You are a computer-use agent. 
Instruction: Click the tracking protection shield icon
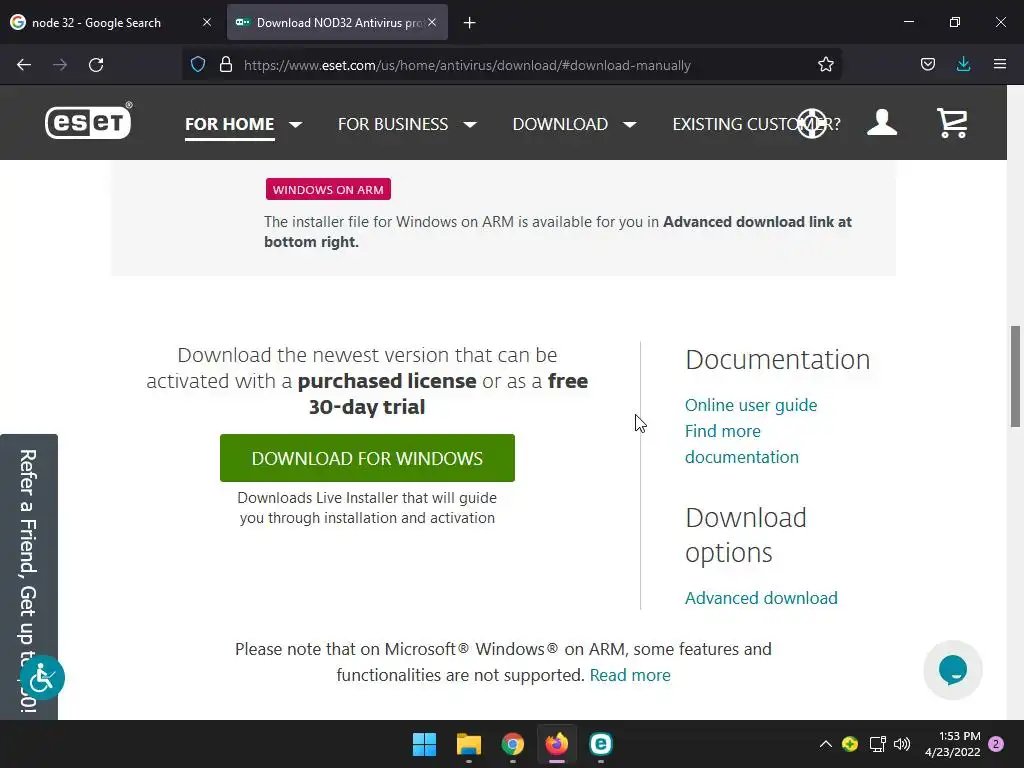click(x=198, y=65)
